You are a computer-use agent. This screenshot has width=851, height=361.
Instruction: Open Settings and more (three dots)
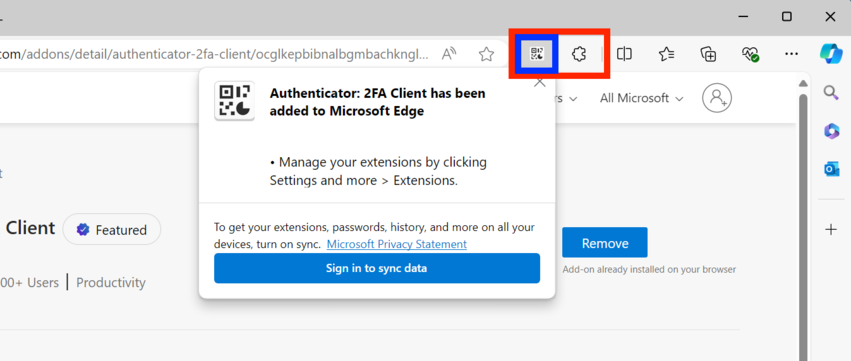(792, 54)
